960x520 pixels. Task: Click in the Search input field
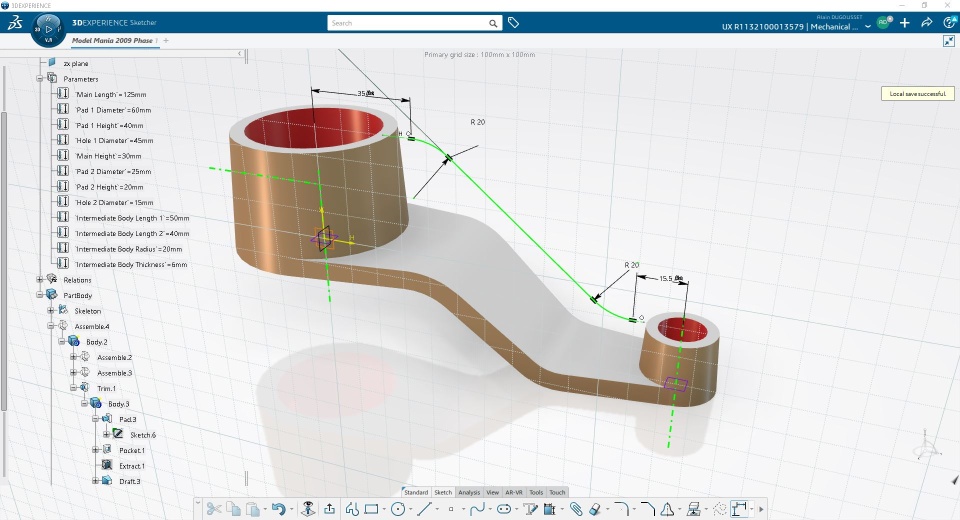[x=407, y=23]
